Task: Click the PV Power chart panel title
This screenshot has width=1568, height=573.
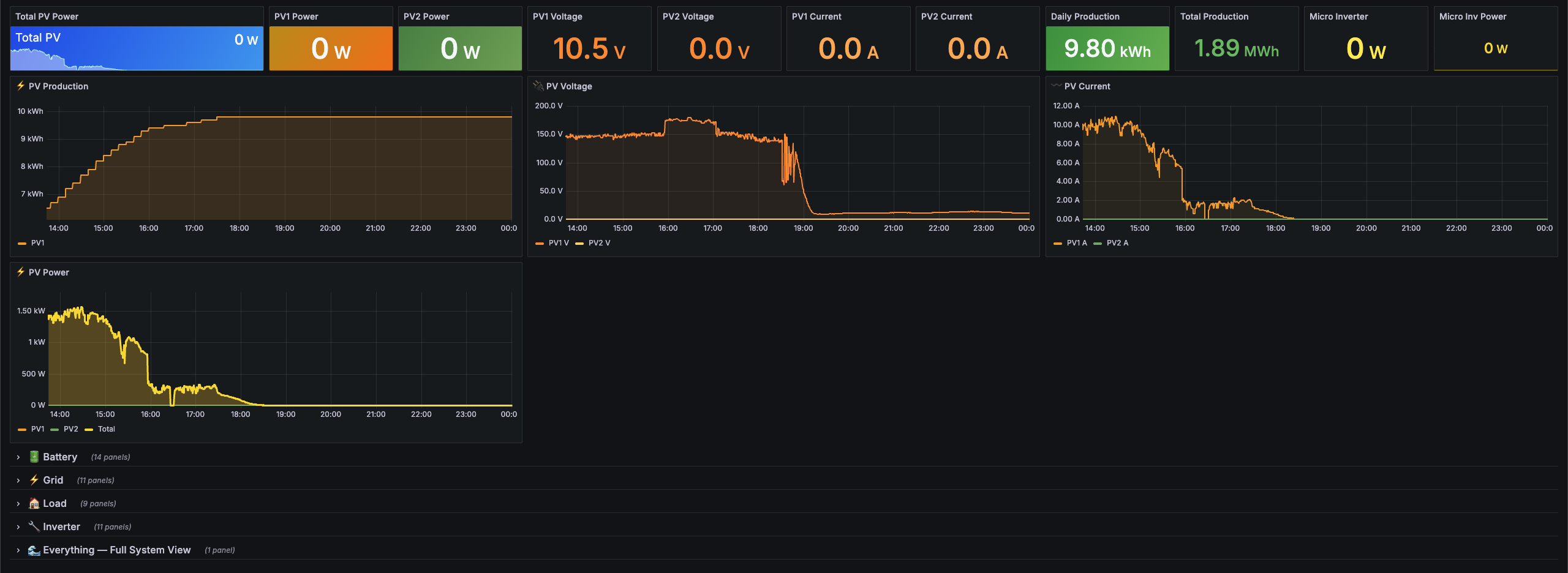Action: (x=49, y=272)
